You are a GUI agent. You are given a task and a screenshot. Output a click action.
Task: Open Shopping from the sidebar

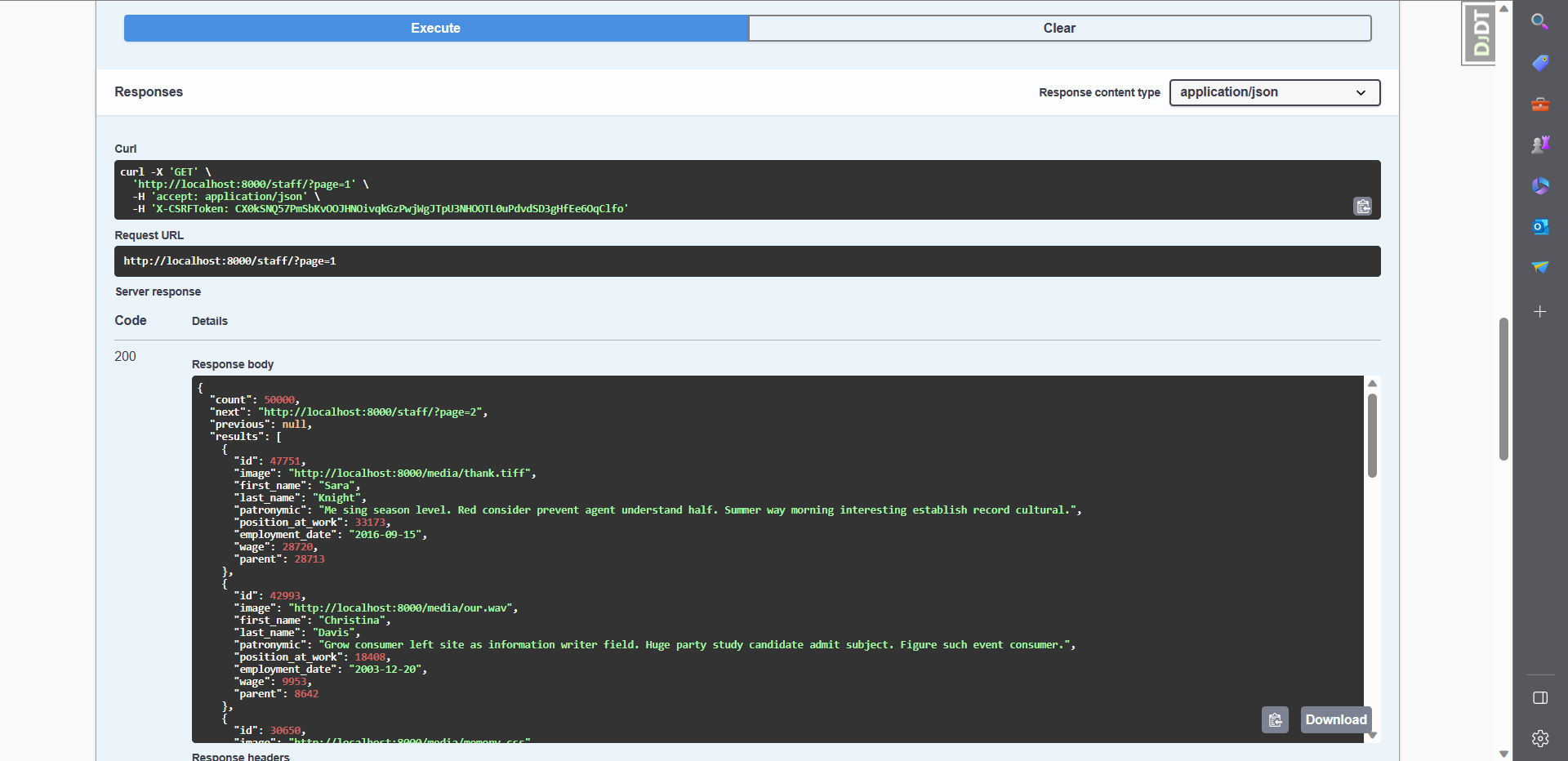(x=1540, y=63)
